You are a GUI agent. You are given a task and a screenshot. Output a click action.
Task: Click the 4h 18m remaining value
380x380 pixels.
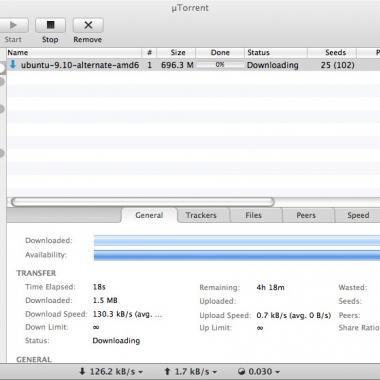(270, 287)
